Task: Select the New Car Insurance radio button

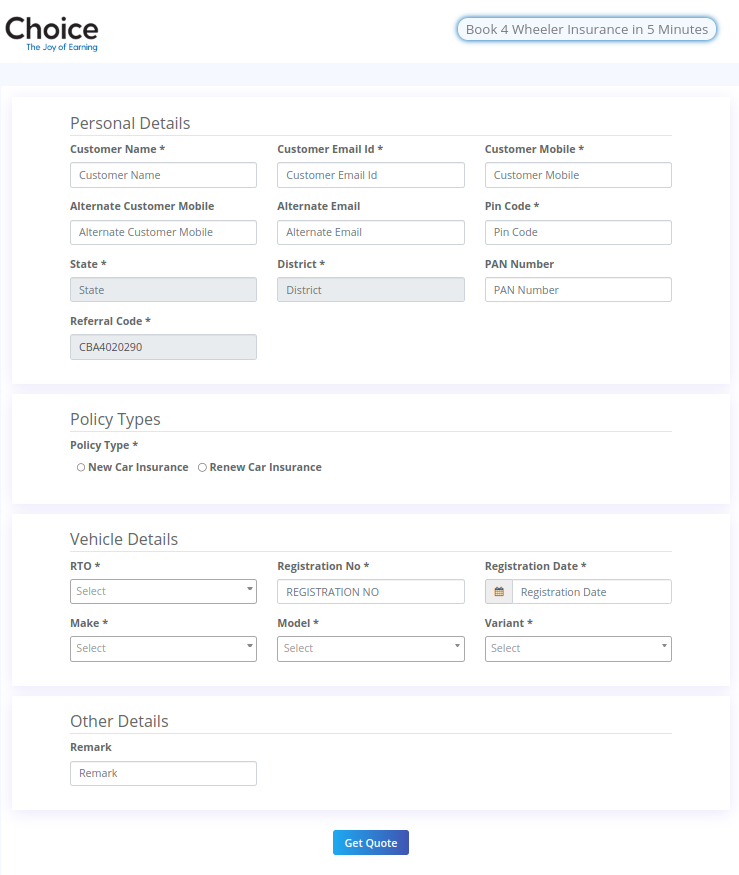Action: [x=81, y=467]
